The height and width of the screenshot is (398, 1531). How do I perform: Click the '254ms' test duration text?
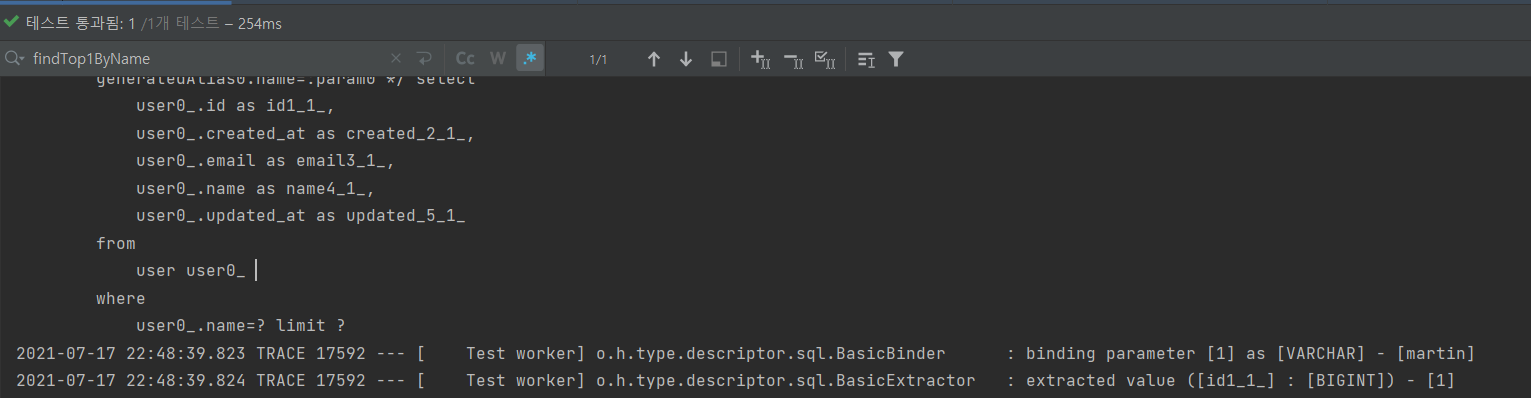[x=259, y=23]
